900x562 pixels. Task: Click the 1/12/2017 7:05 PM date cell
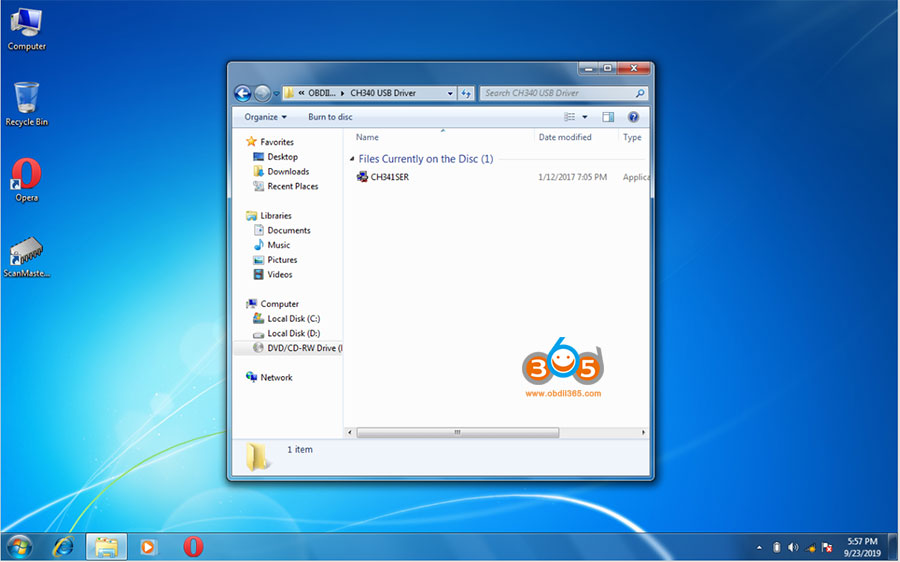coord(572,177)
